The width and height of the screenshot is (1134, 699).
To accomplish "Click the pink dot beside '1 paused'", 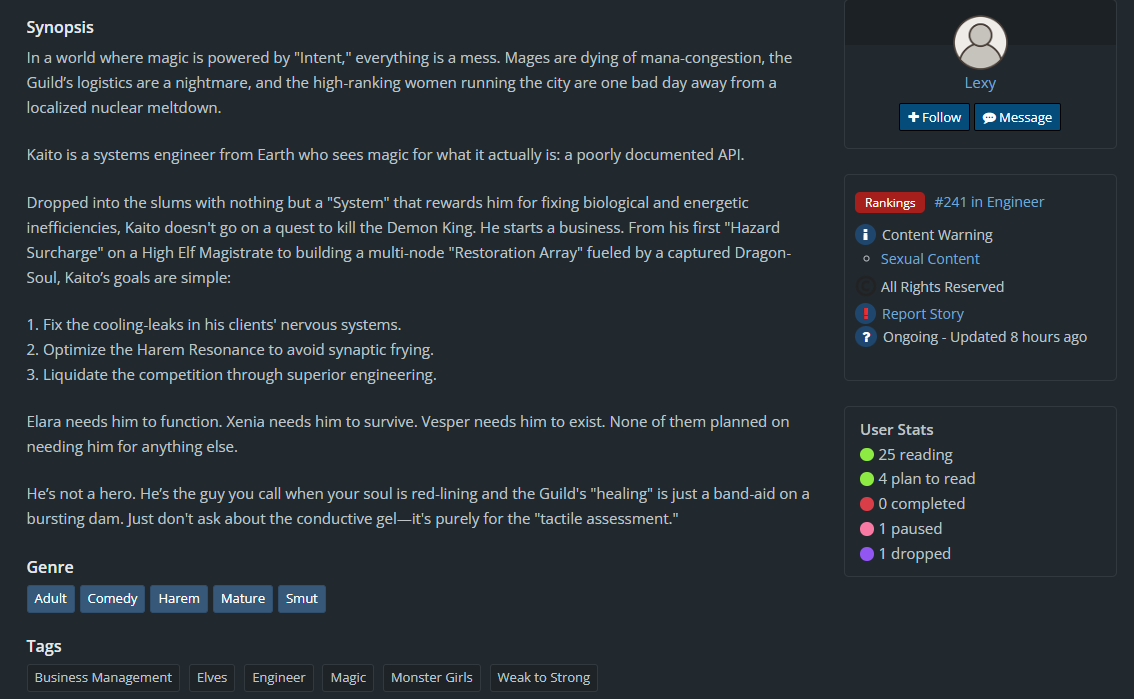I will [x=867, y=529].
